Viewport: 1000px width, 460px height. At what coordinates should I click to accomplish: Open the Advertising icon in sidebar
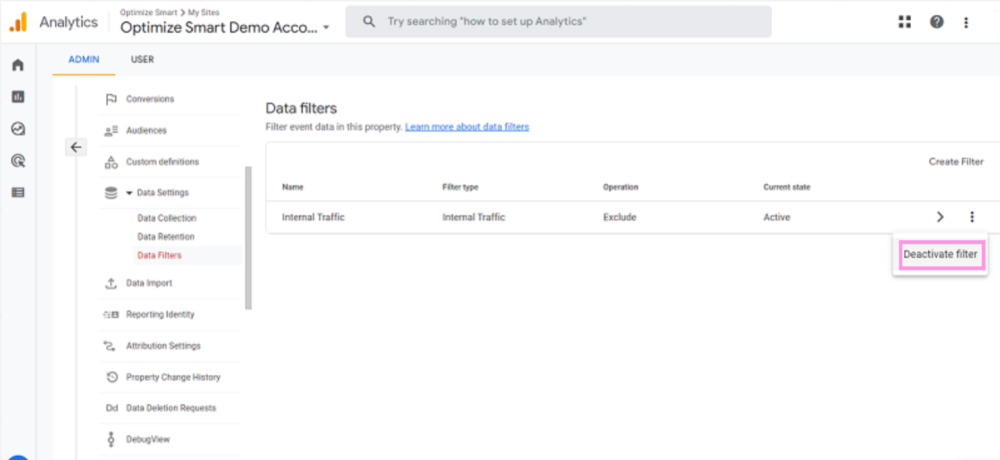point(17,160)
